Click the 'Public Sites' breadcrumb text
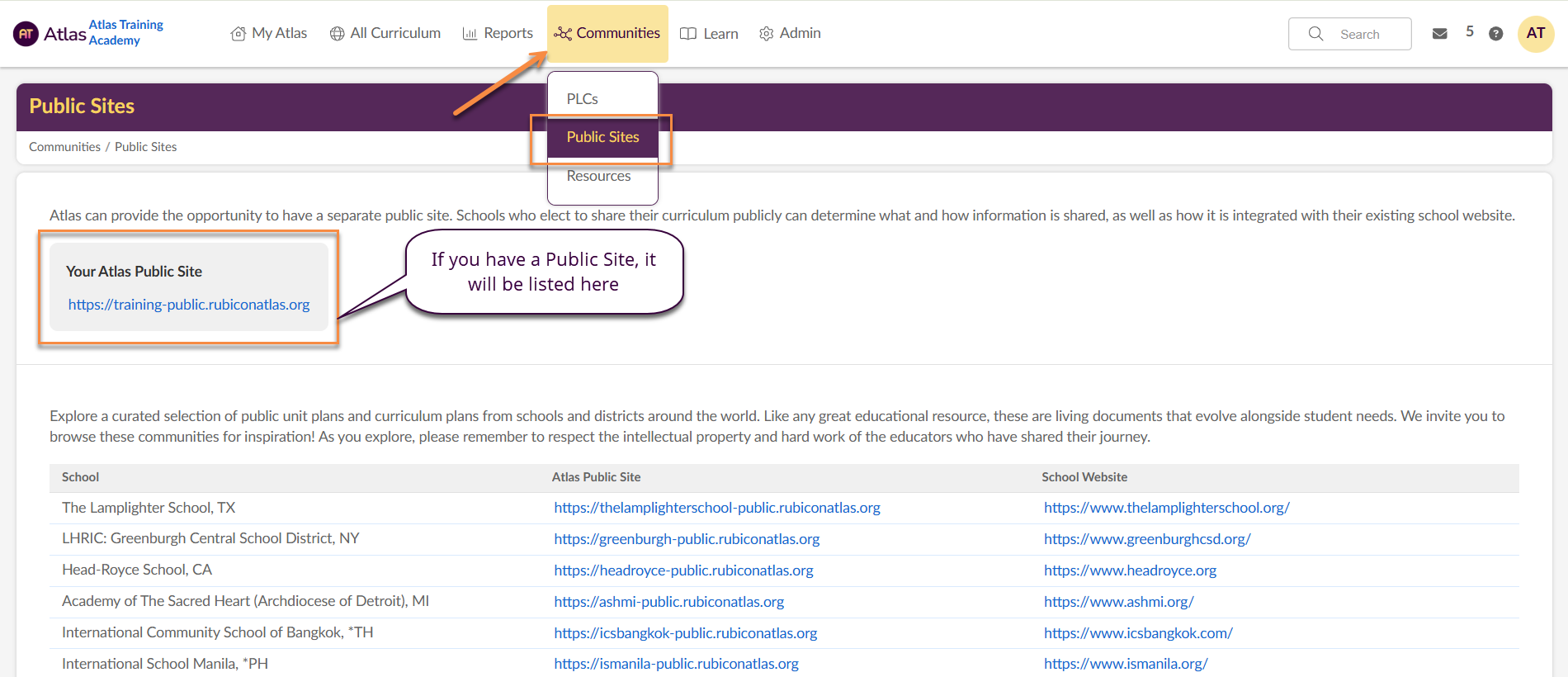The width and height of the screenshot is (1568, 677). coord(145,147)
